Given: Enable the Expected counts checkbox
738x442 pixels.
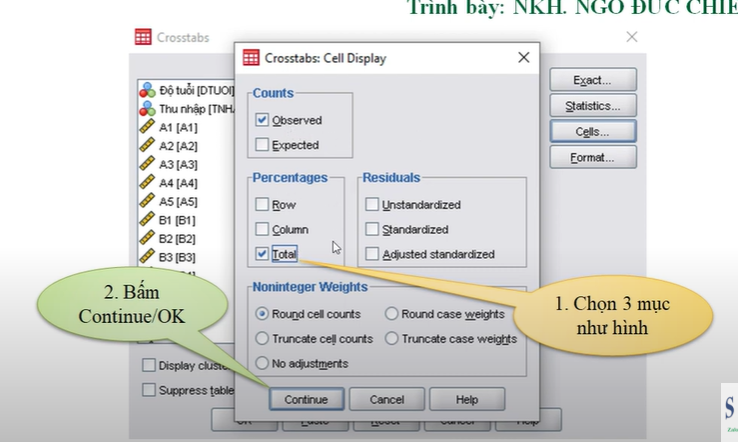Looking at the screenshot, I should pyautogui.click(x=262, y=145).
